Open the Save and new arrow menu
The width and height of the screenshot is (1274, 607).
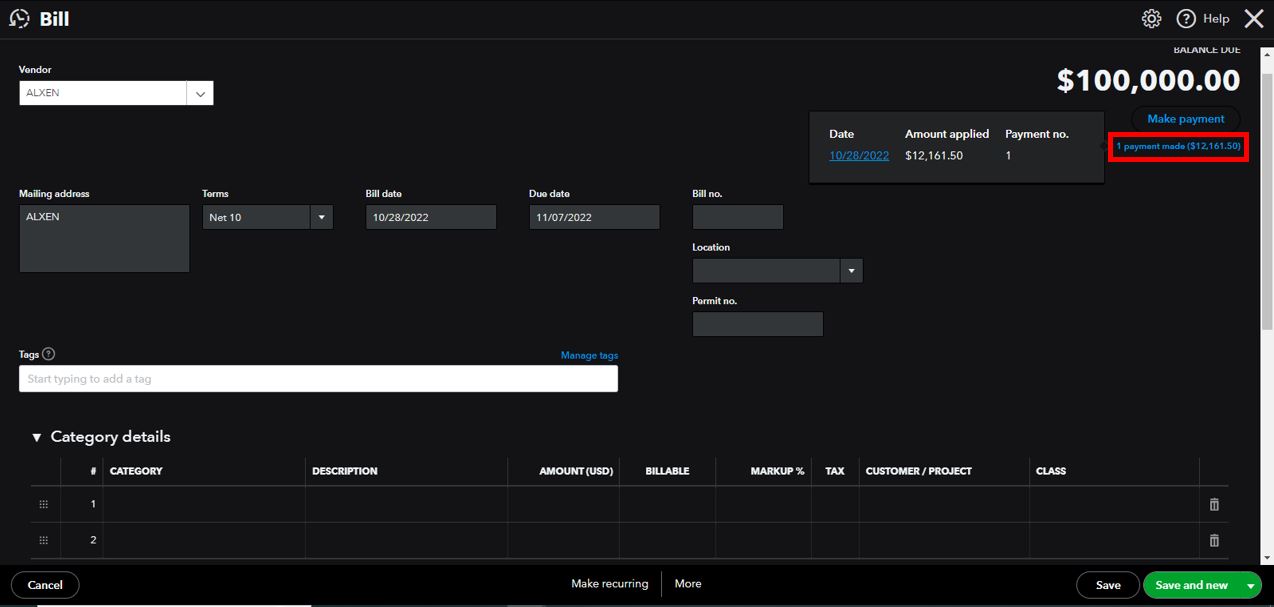click(x=1250, y=585)
